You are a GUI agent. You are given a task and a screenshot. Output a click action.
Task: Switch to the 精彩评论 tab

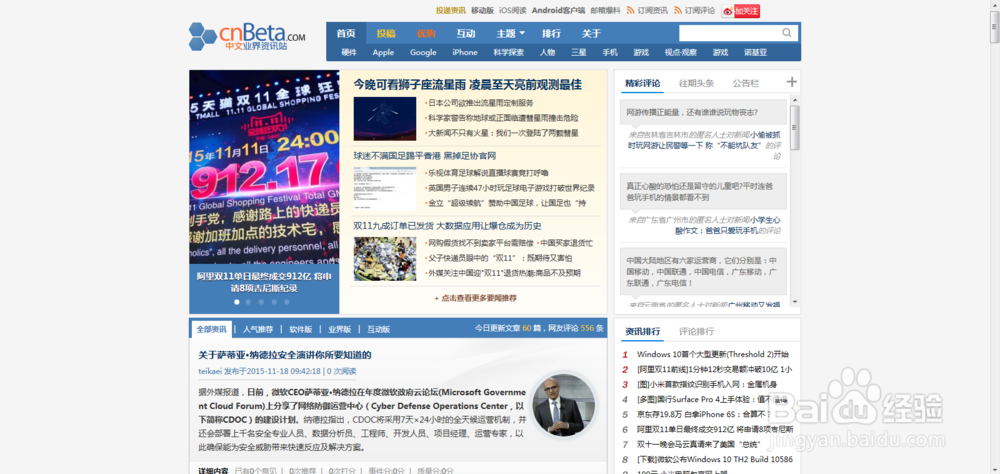pyautogui.click(x=642, y=83)
